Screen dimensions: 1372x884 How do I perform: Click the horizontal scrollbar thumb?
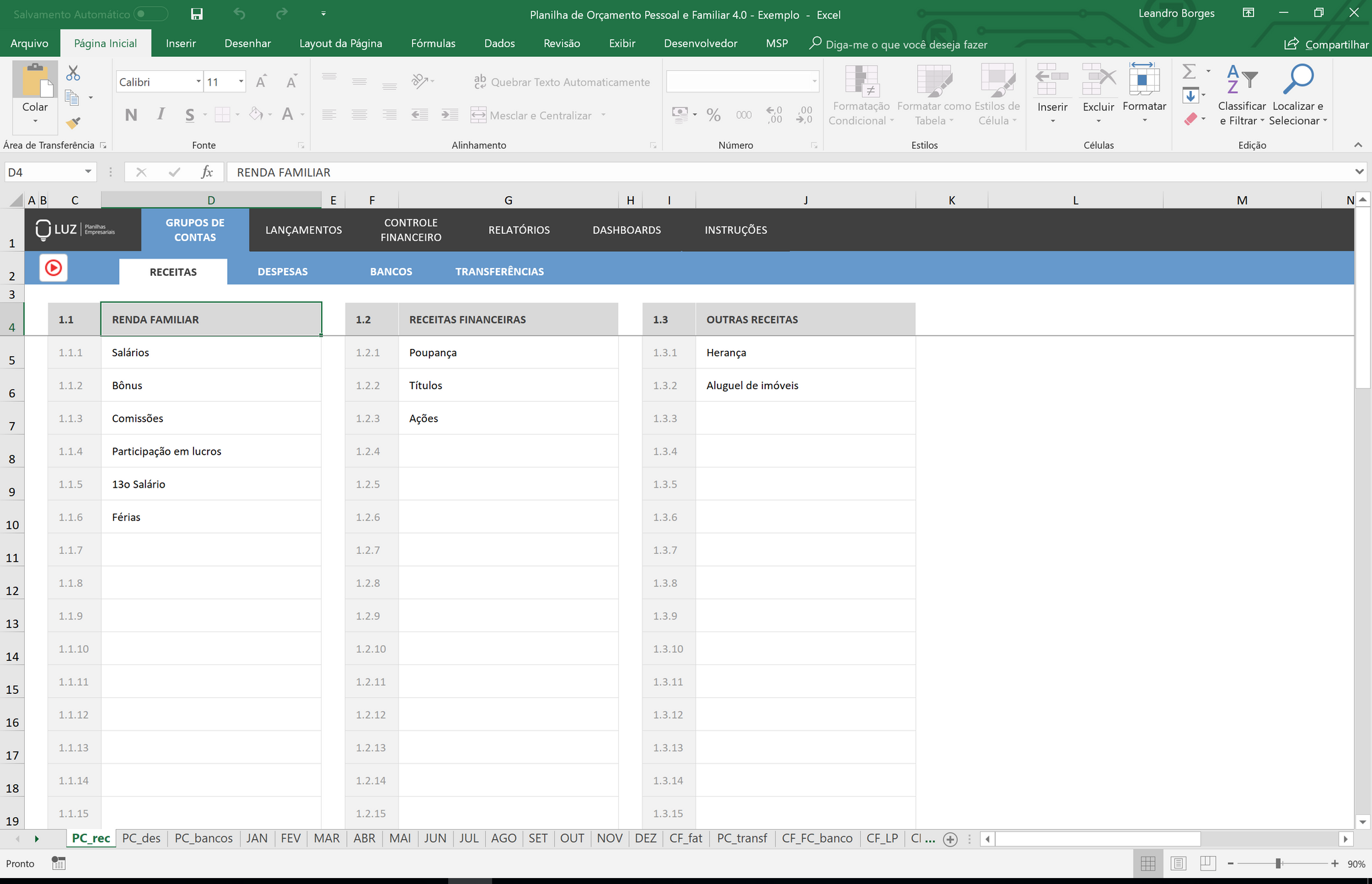(x=1098, y=839)
